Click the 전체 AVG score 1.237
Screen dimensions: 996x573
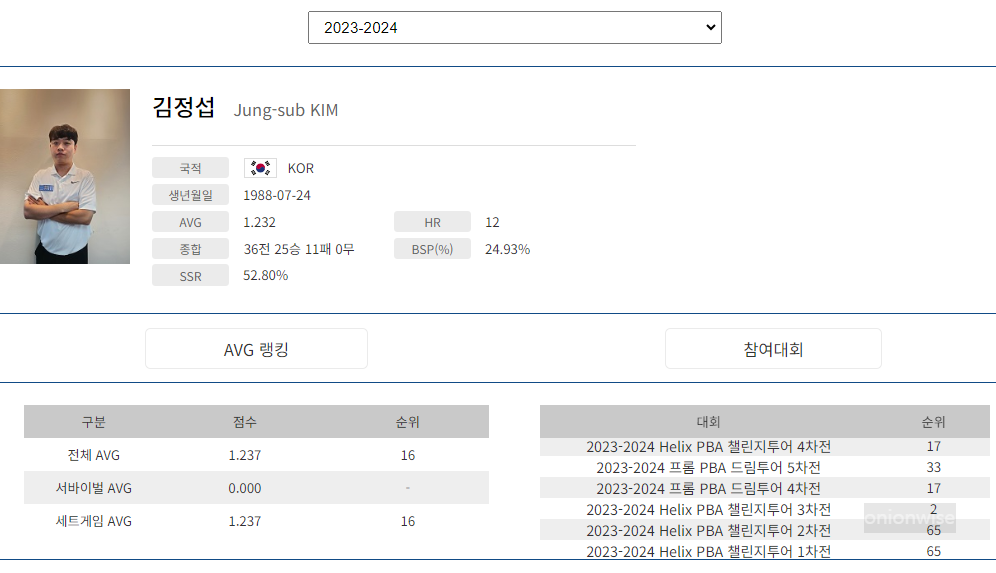[245, 455]
